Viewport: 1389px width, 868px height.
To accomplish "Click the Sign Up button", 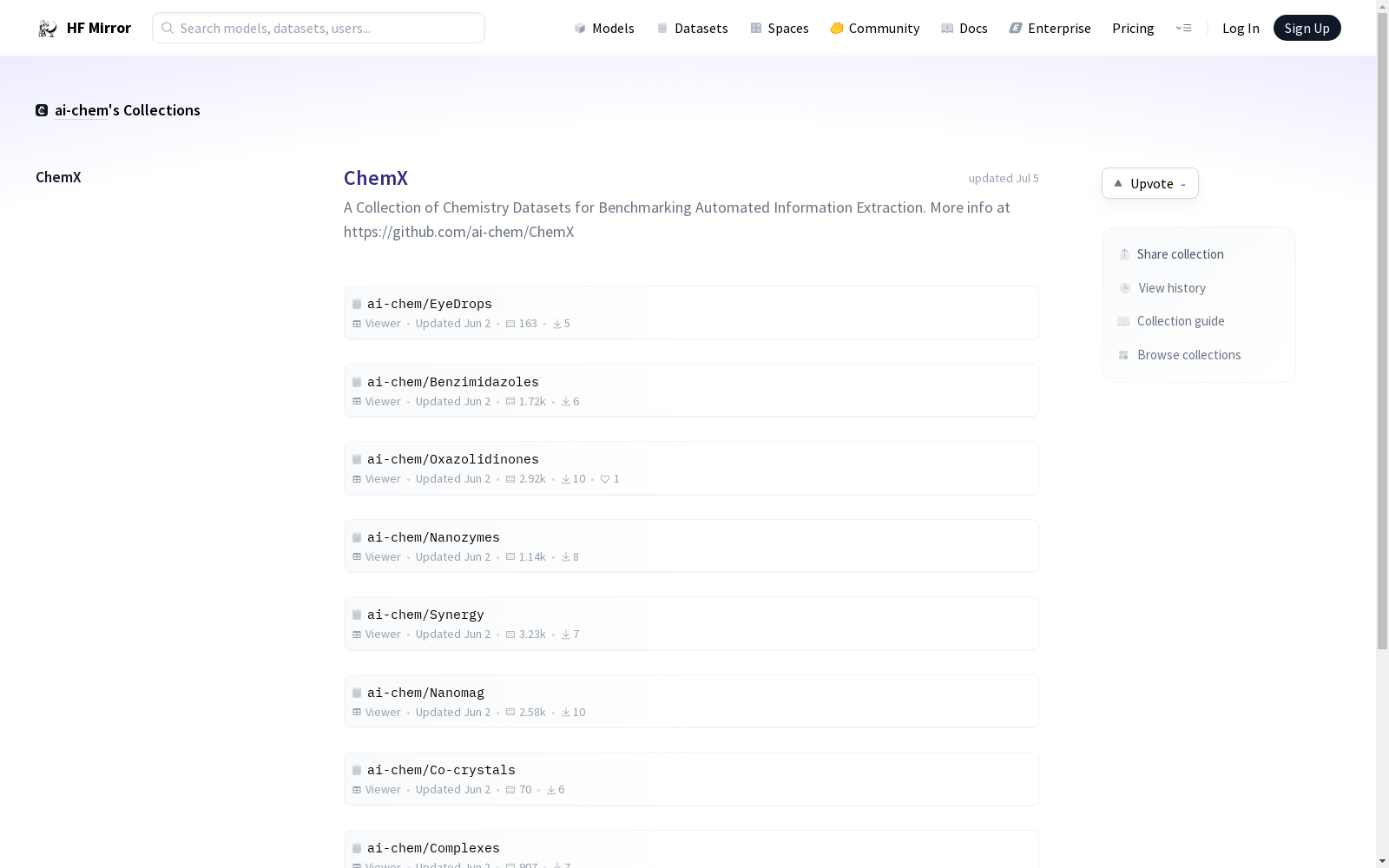I will [1307, 28].
